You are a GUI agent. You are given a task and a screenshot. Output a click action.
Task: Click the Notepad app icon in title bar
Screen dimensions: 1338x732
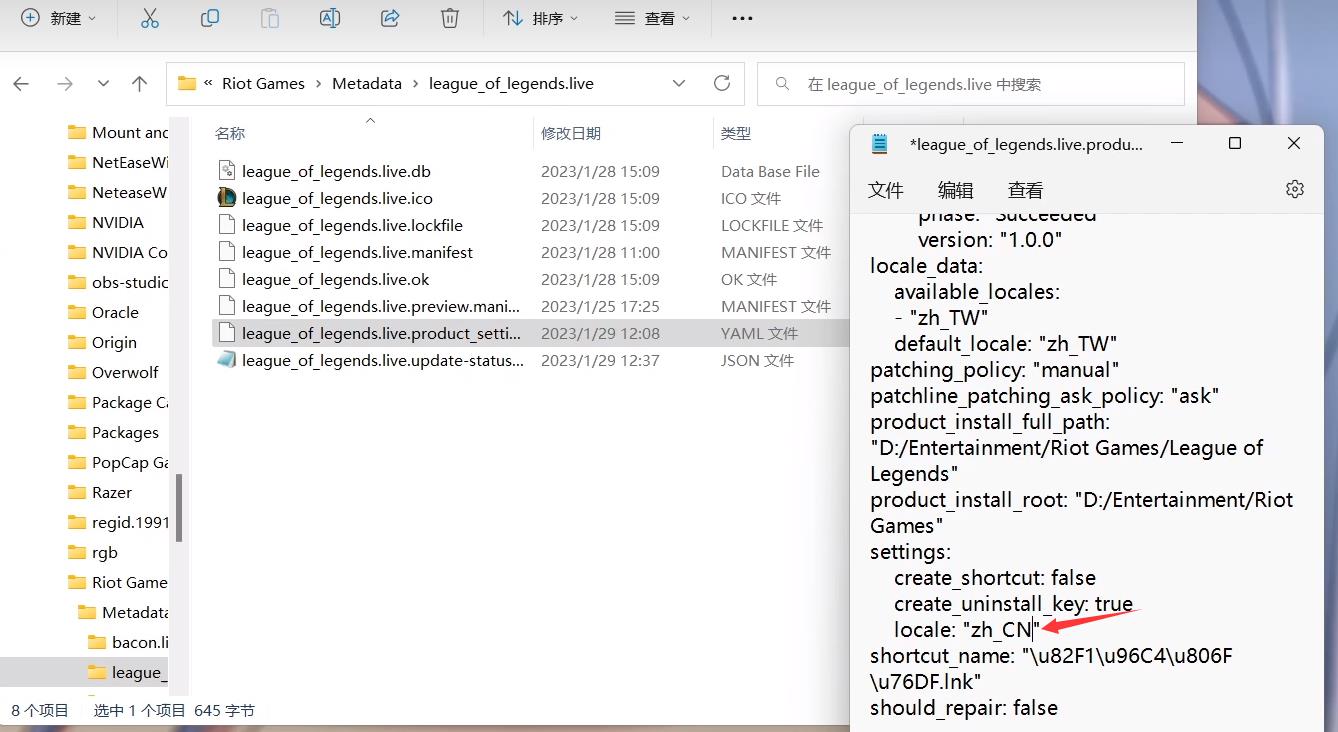[880, 144]
